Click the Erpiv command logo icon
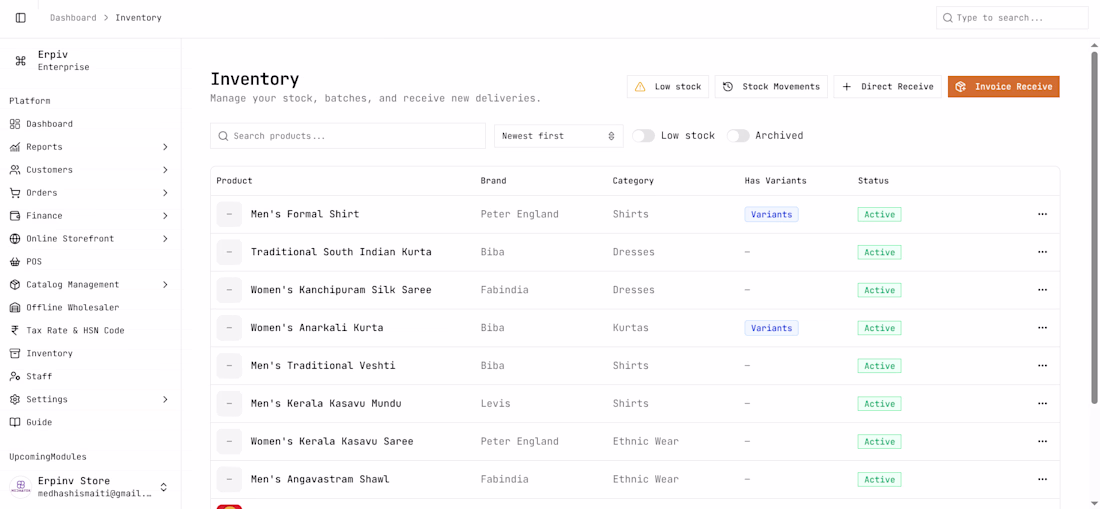The image size is (1100, 509). click(x=20, y=61)
